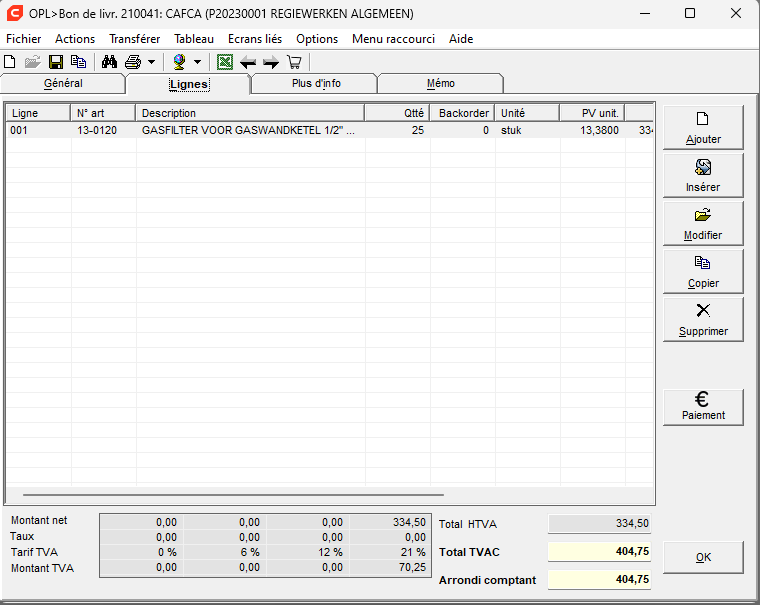Click the Total TVAC field 404,75

600,551
